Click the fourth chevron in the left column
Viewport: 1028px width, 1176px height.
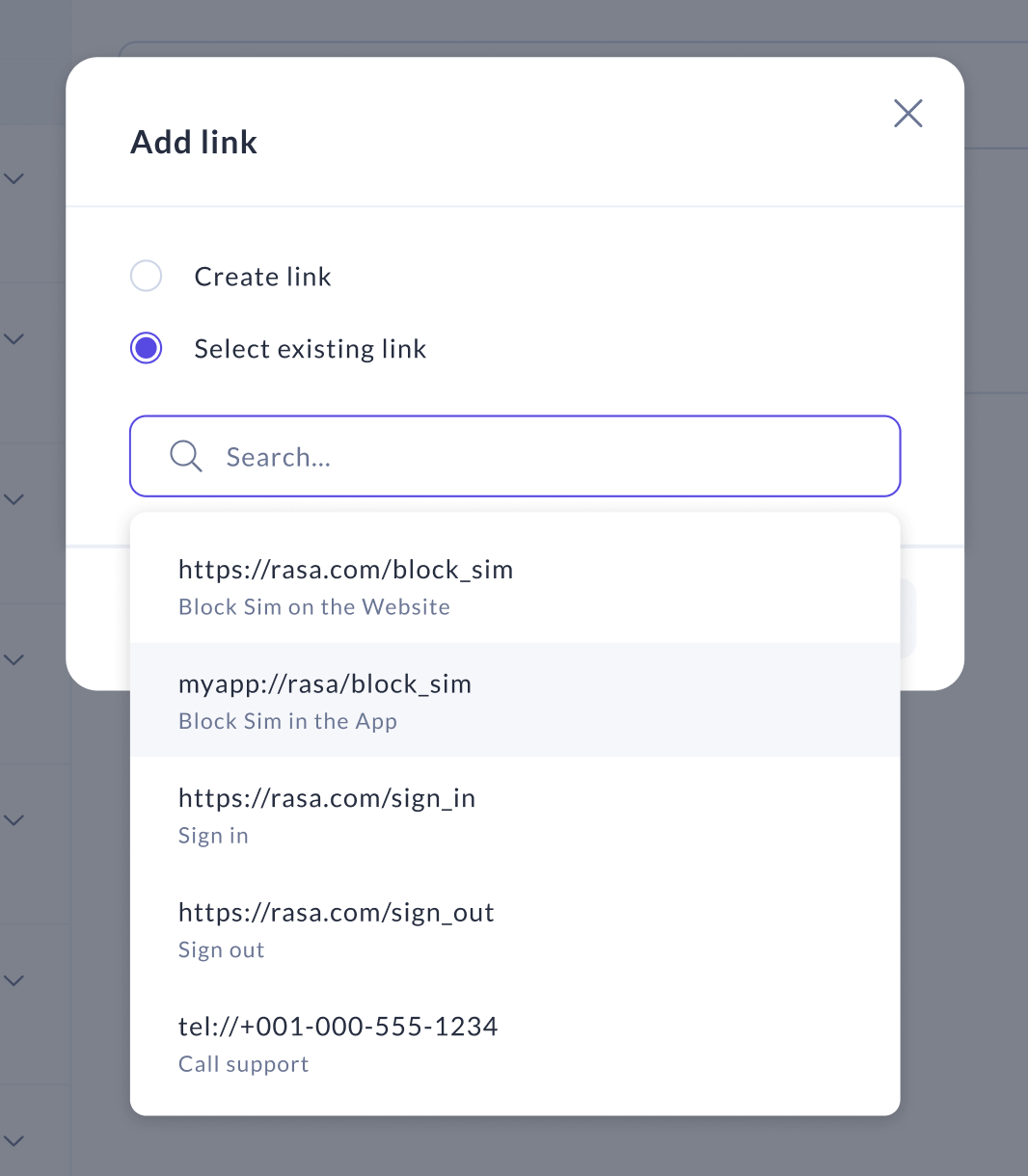pos(14,659)
